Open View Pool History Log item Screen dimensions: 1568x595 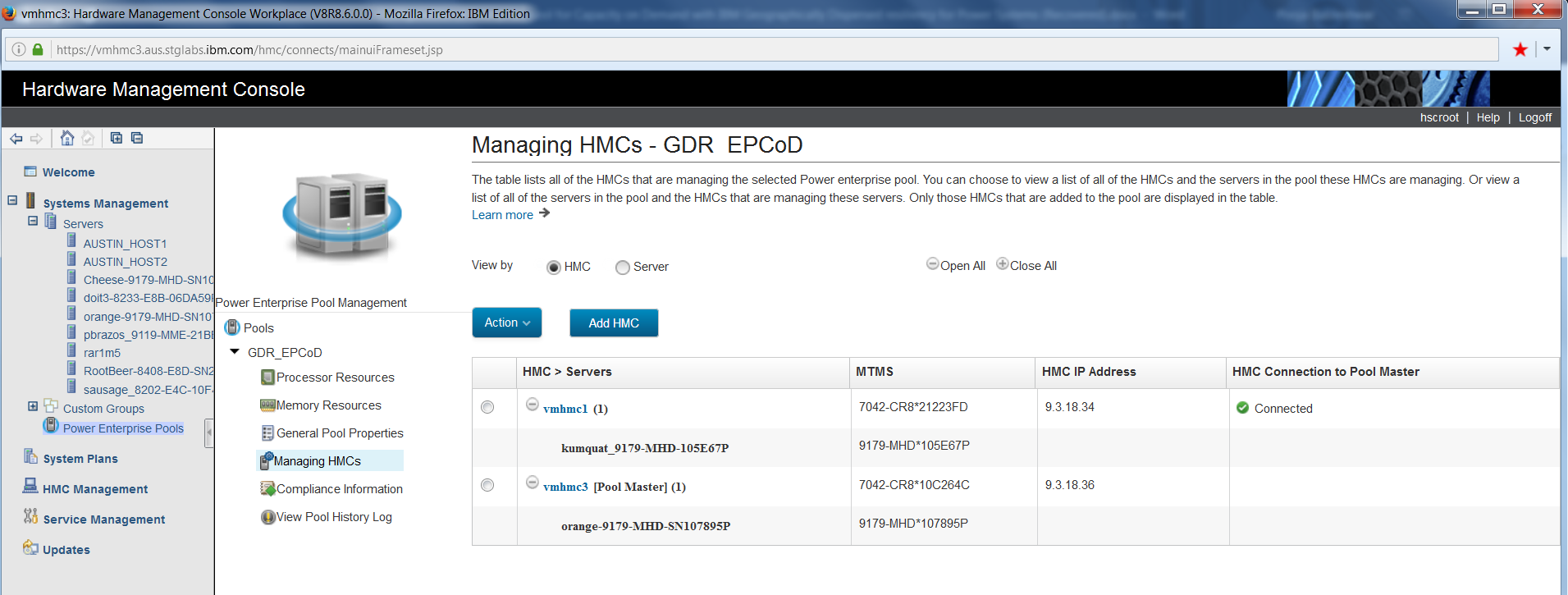pyautogui.click(x=334, y=517)
